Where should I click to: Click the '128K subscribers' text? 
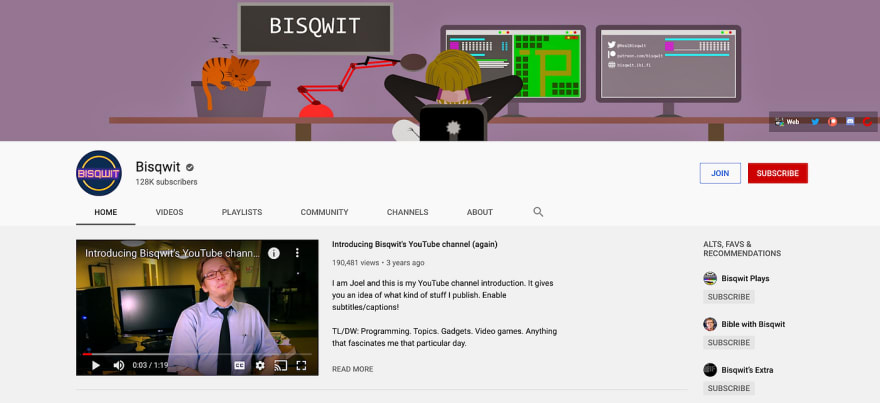coord(166,182)
